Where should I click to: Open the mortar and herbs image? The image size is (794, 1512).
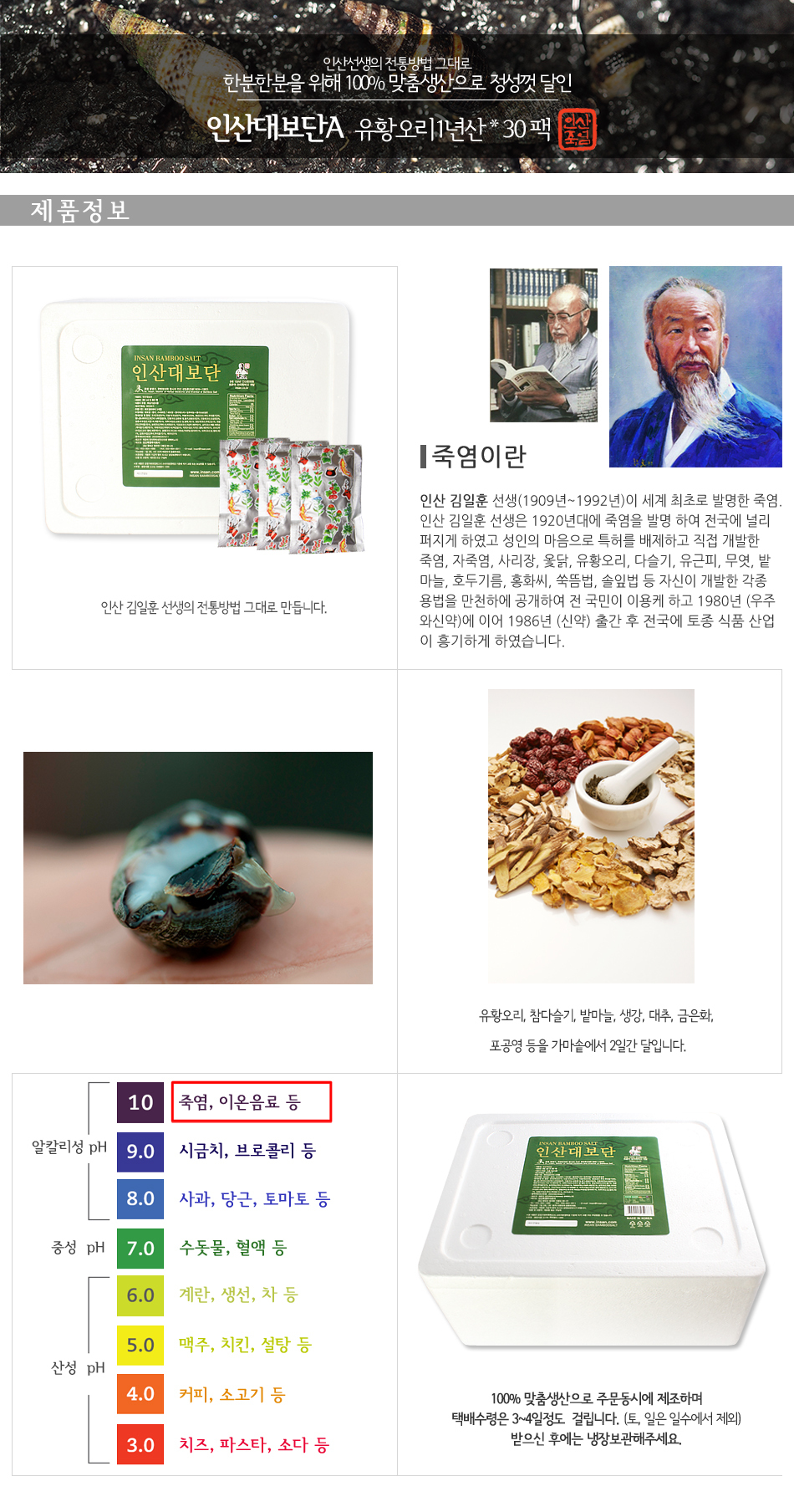591,836
